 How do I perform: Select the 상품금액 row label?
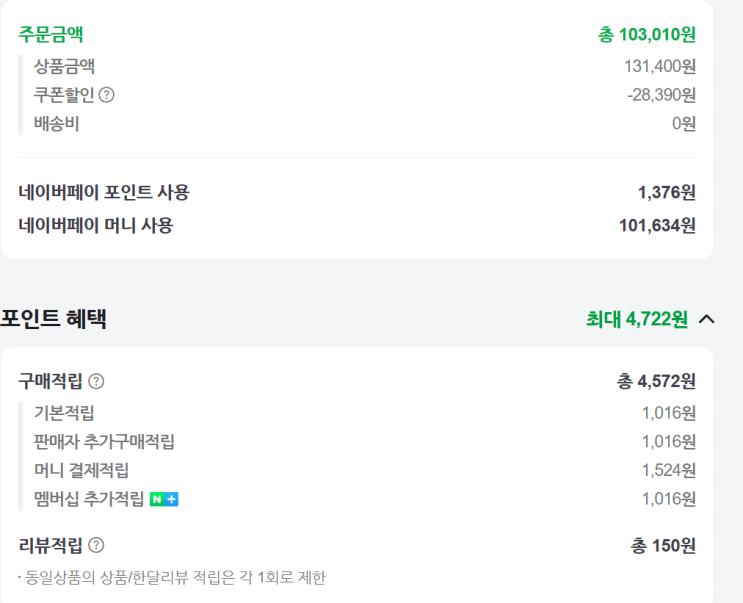[x=64, y=66]
